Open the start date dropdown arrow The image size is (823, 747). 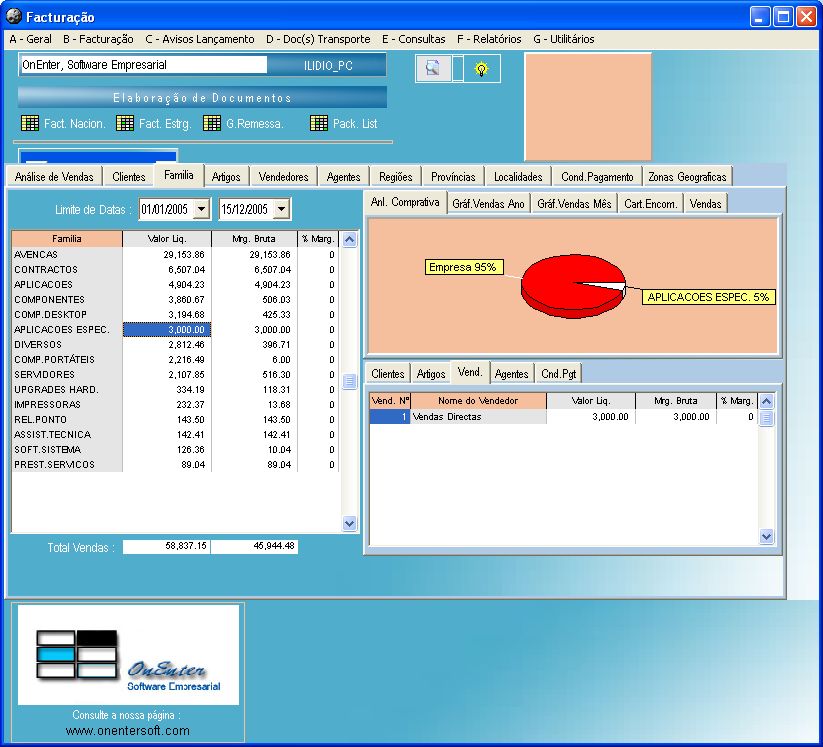pos(202,209)
